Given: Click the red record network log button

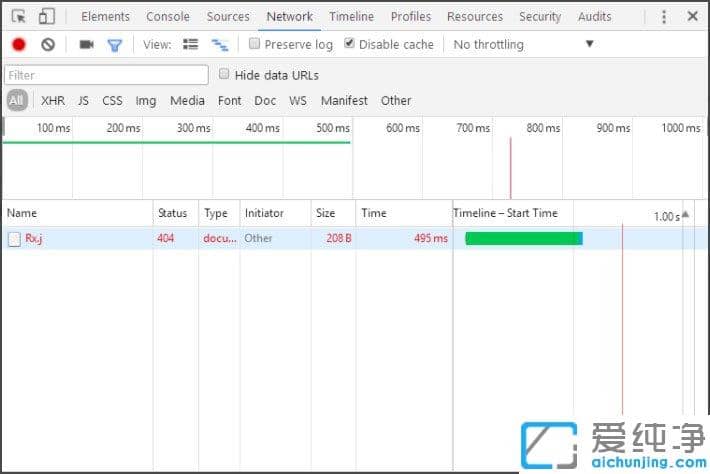Looking at the screenshot, I should coord(18,45).
